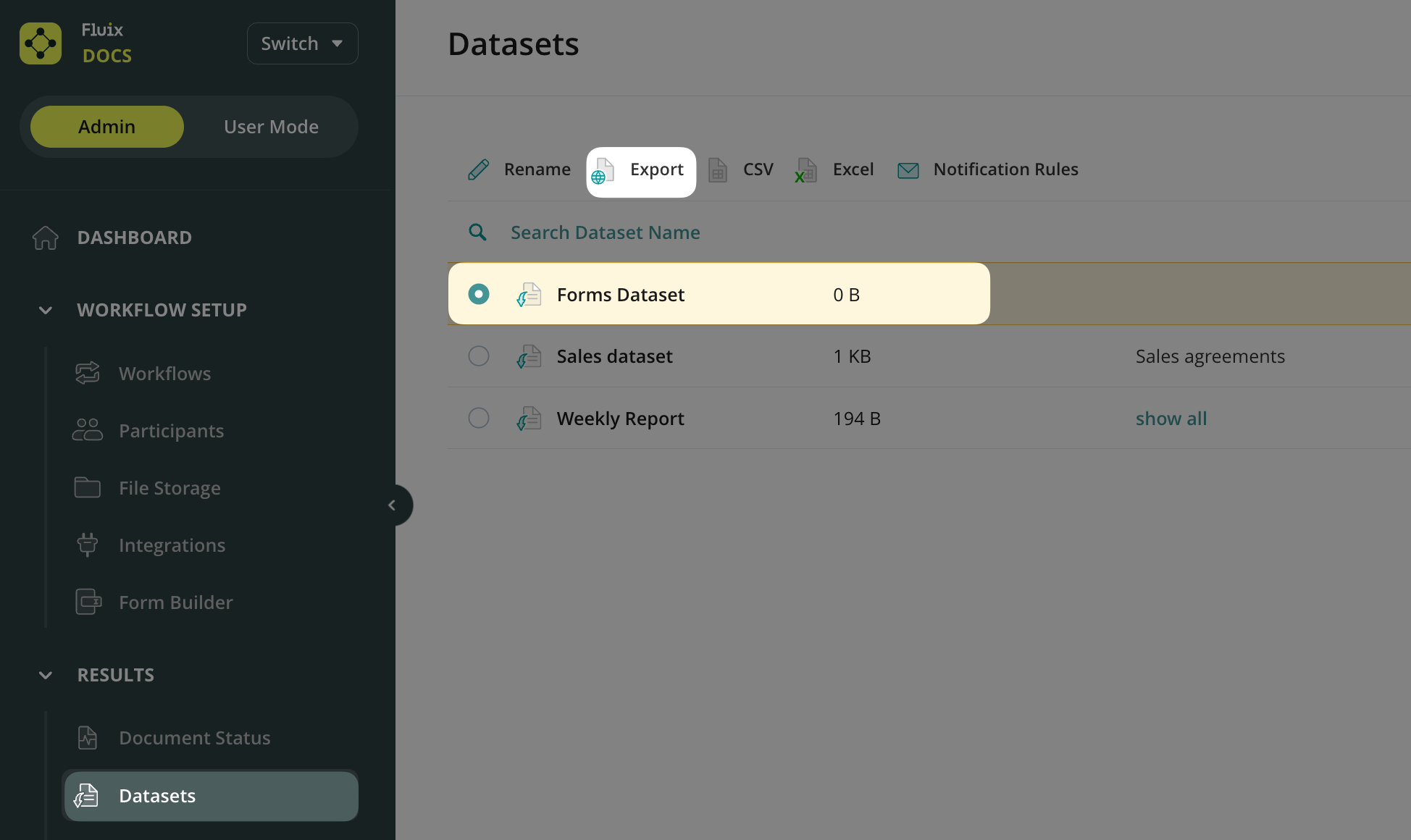Viewport: 1411px width, 840px height.
Task: Click the search magnifier icon
Action: pyautogui.click(x=477, y=232)
